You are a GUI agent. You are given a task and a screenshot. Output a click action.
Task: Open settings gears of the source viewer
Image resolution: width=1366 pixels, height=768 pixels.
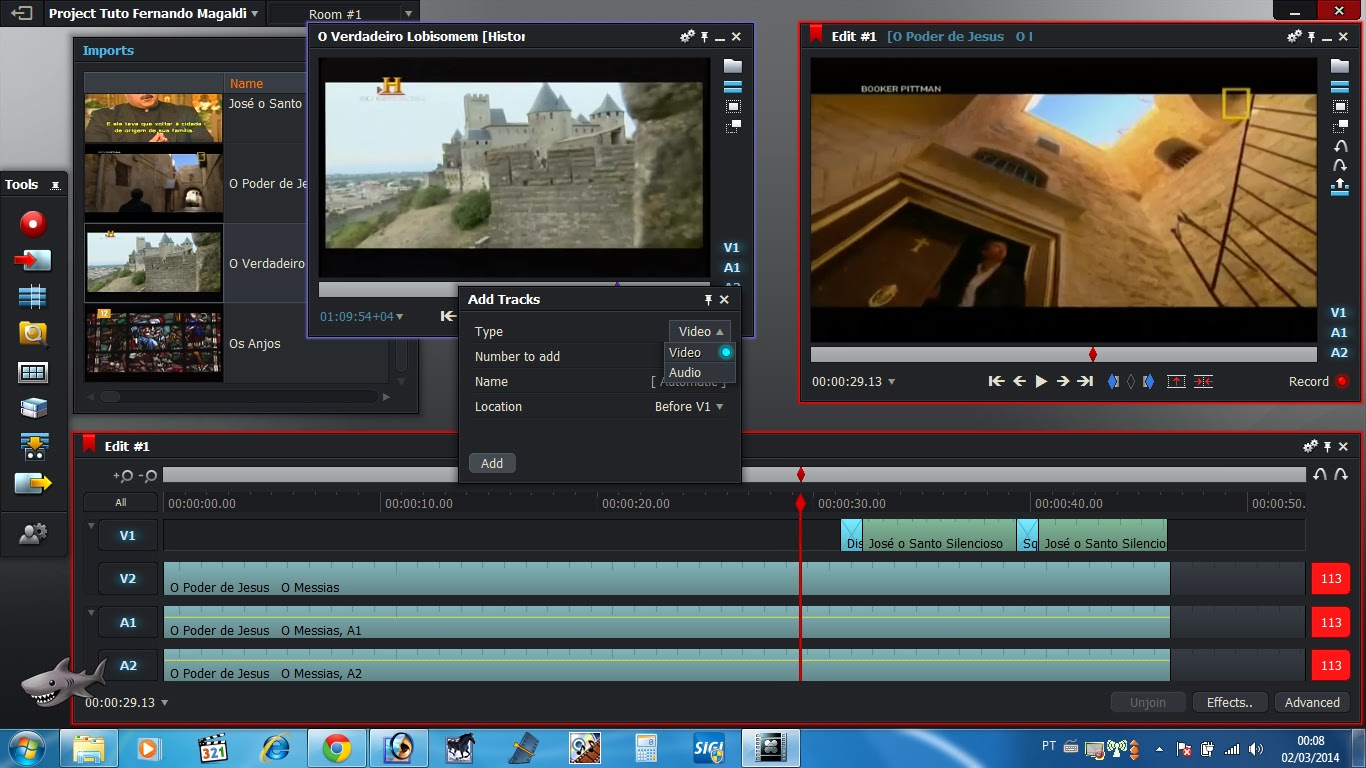coord(687,36)
